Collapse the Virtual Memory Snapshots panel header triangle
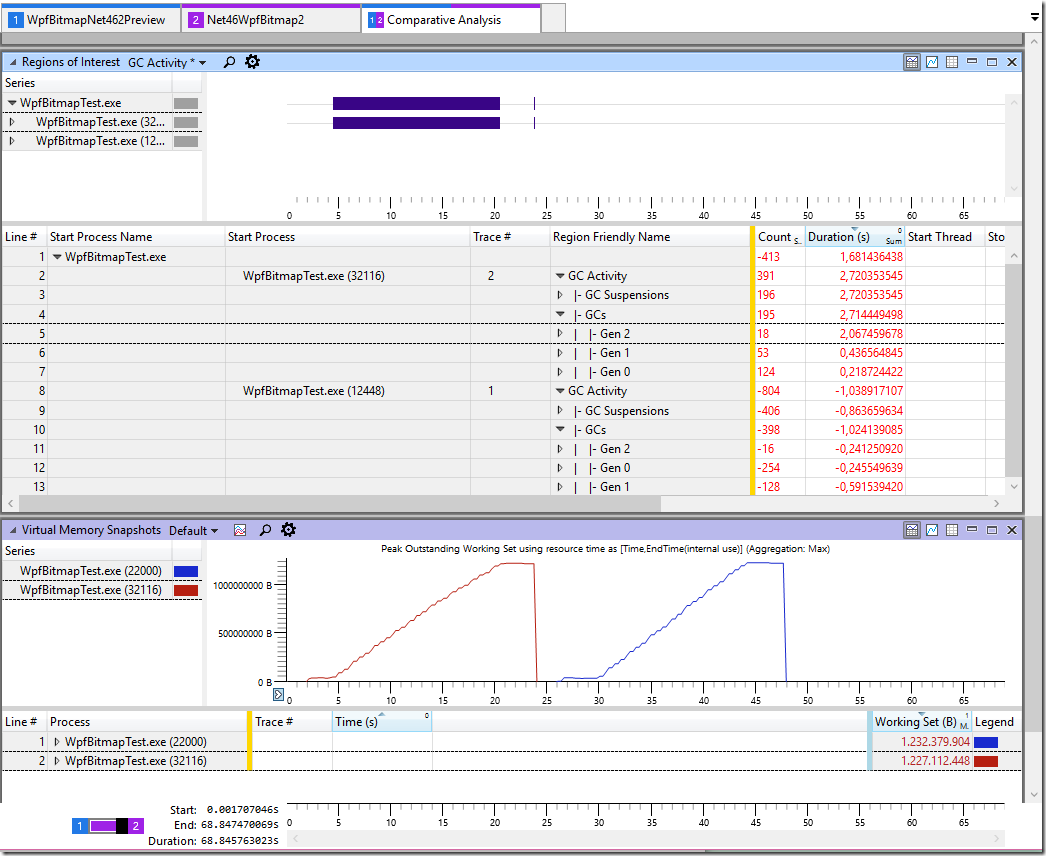 12,530
